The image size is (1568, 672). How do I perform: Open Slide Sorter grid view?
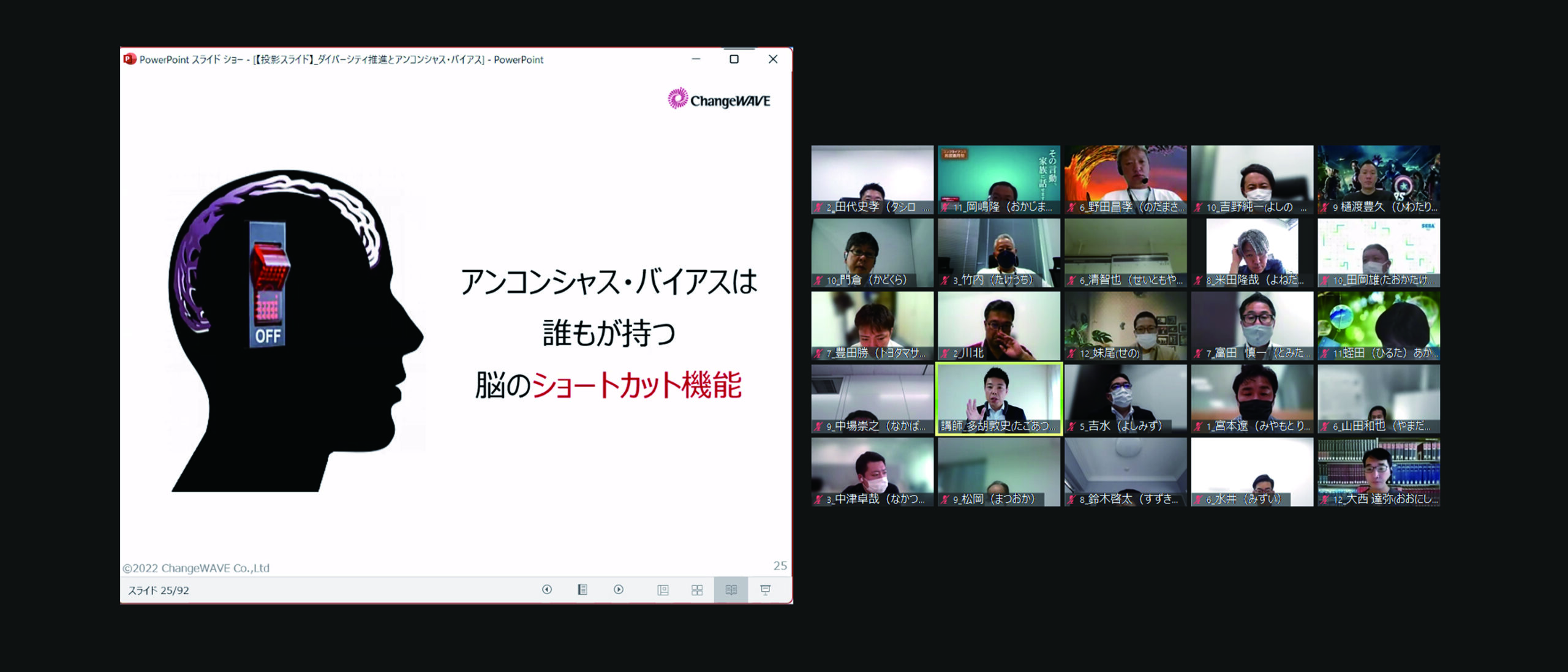coord(697,590)
